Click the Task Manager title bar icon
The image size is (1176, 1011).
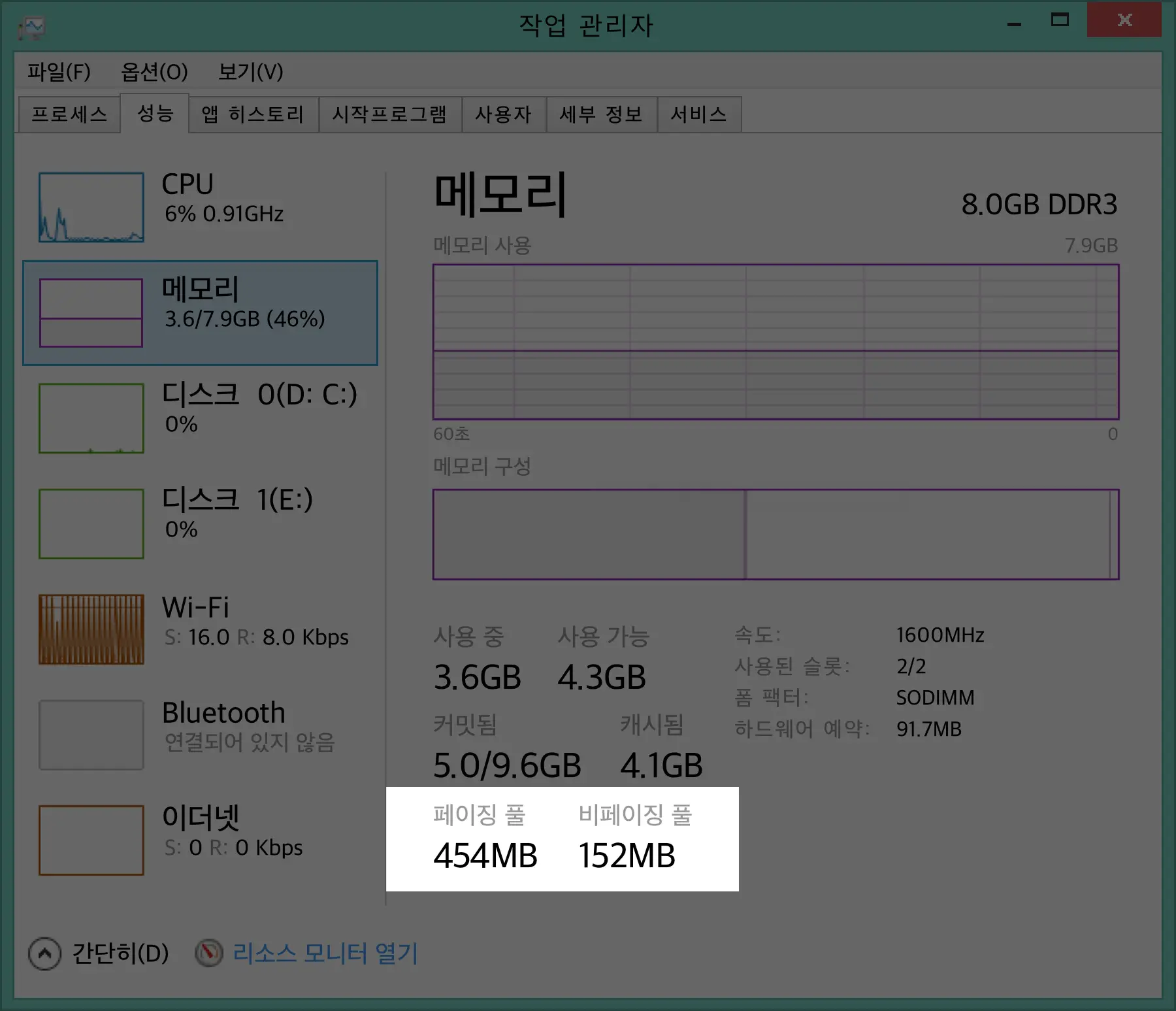click(x=31, y=27)
